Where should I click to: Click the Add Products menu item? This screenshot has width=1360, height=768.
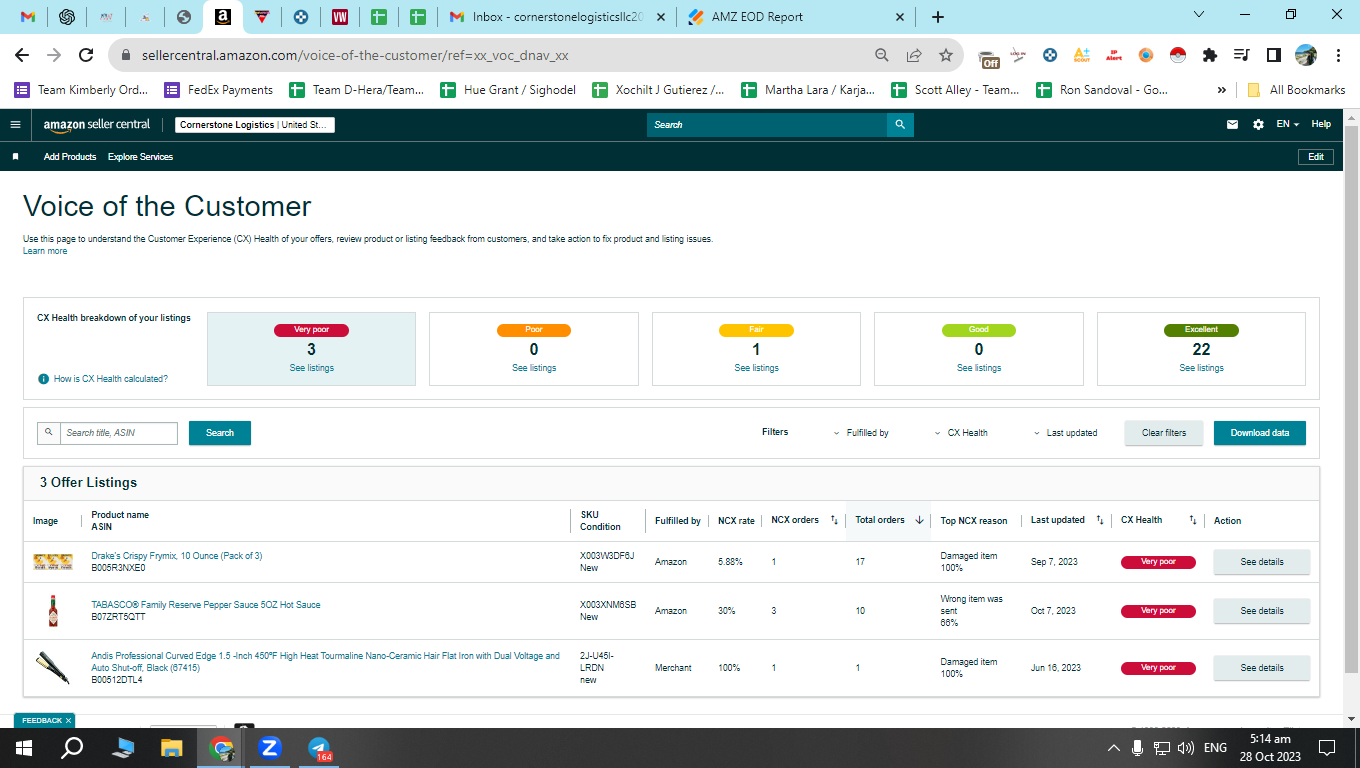(x=70, y=157)
